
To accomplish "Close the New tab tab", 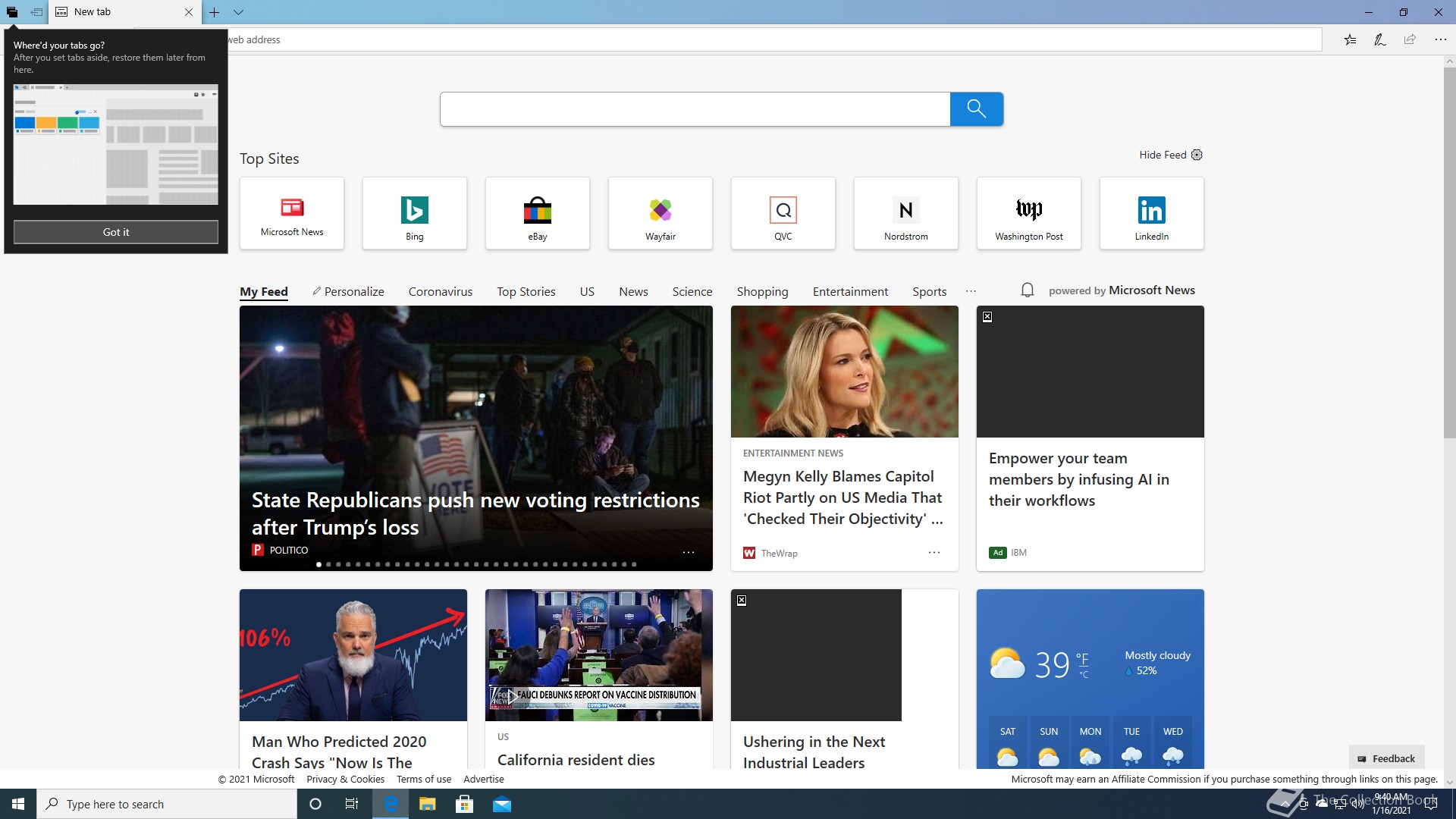I will [189, 12].
